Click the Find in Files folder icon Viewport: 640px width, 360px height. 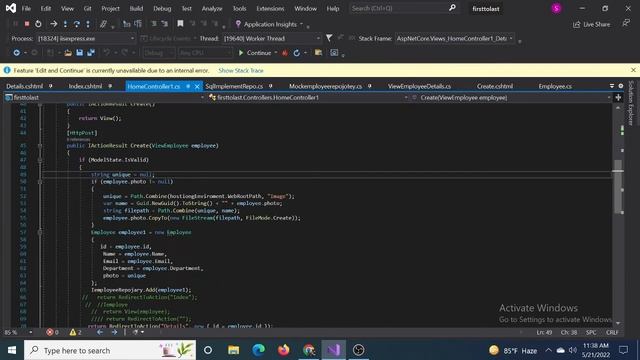[x=318, y=53]
